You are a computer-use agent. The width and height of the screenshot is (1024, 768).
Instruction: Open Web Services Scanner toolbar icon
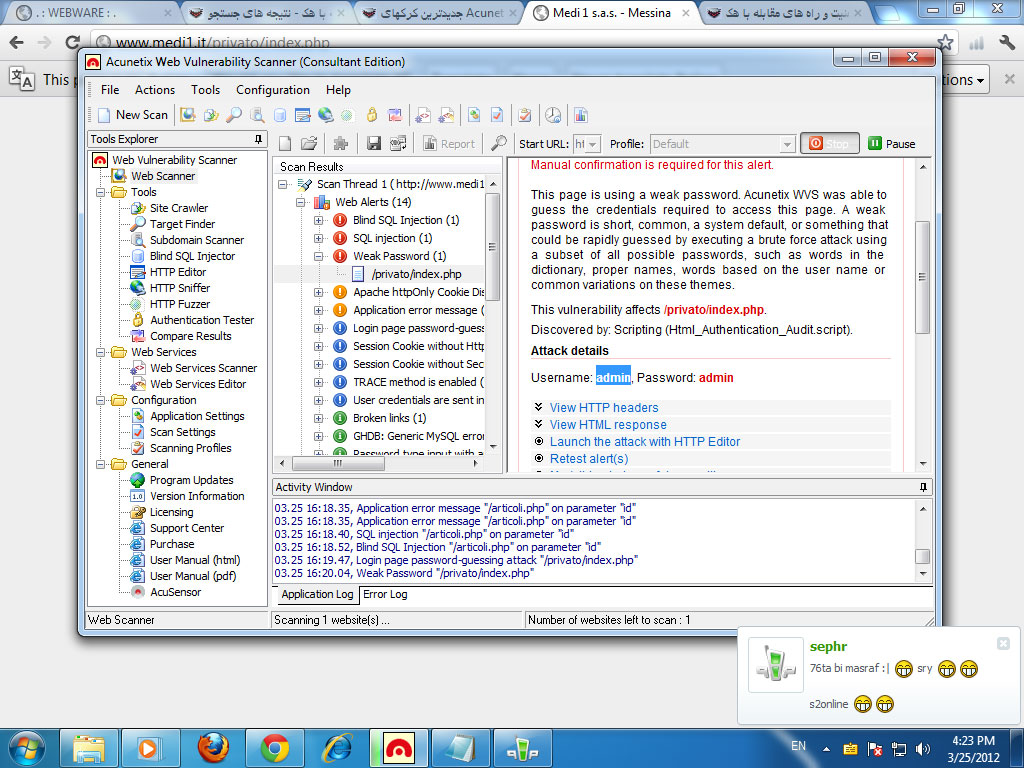pyautogui.click(x=423, y=115)
